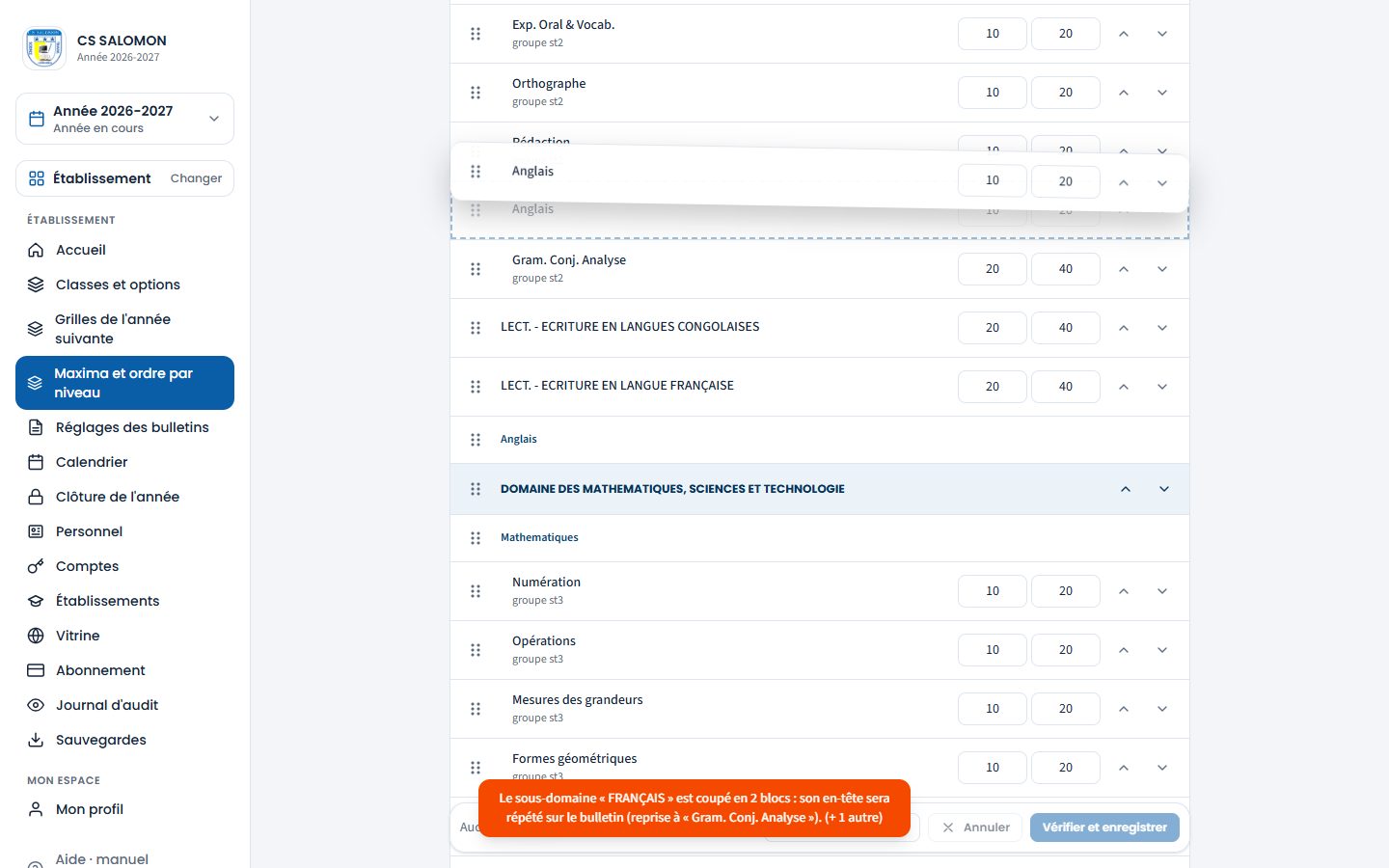Open Personnel via its badge icon

[36, 531]
